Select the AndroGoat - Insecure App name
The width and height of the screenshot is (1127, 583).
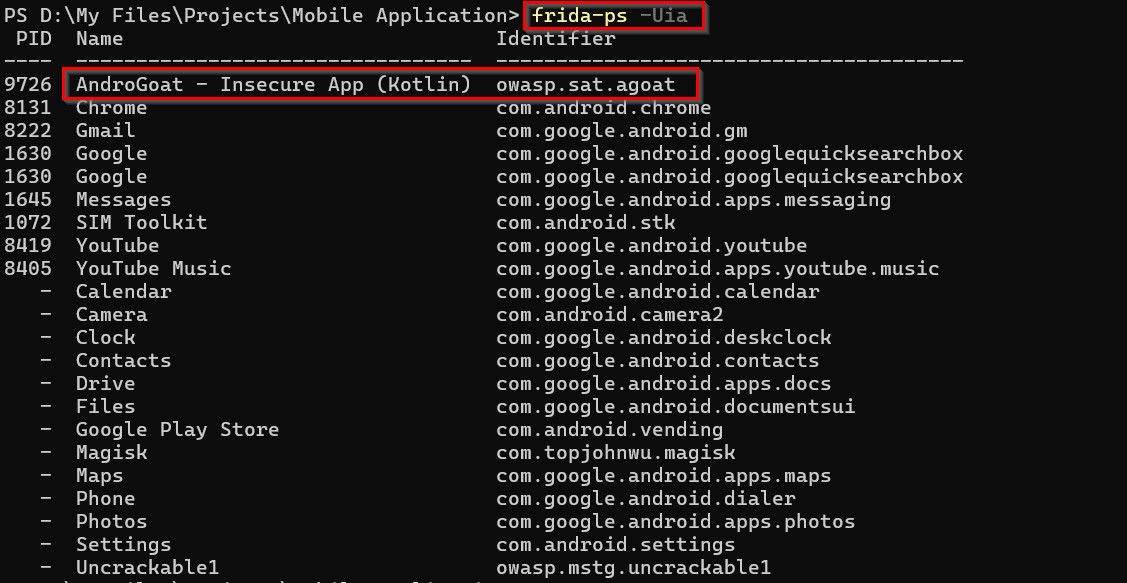click(x=273, y=85)
